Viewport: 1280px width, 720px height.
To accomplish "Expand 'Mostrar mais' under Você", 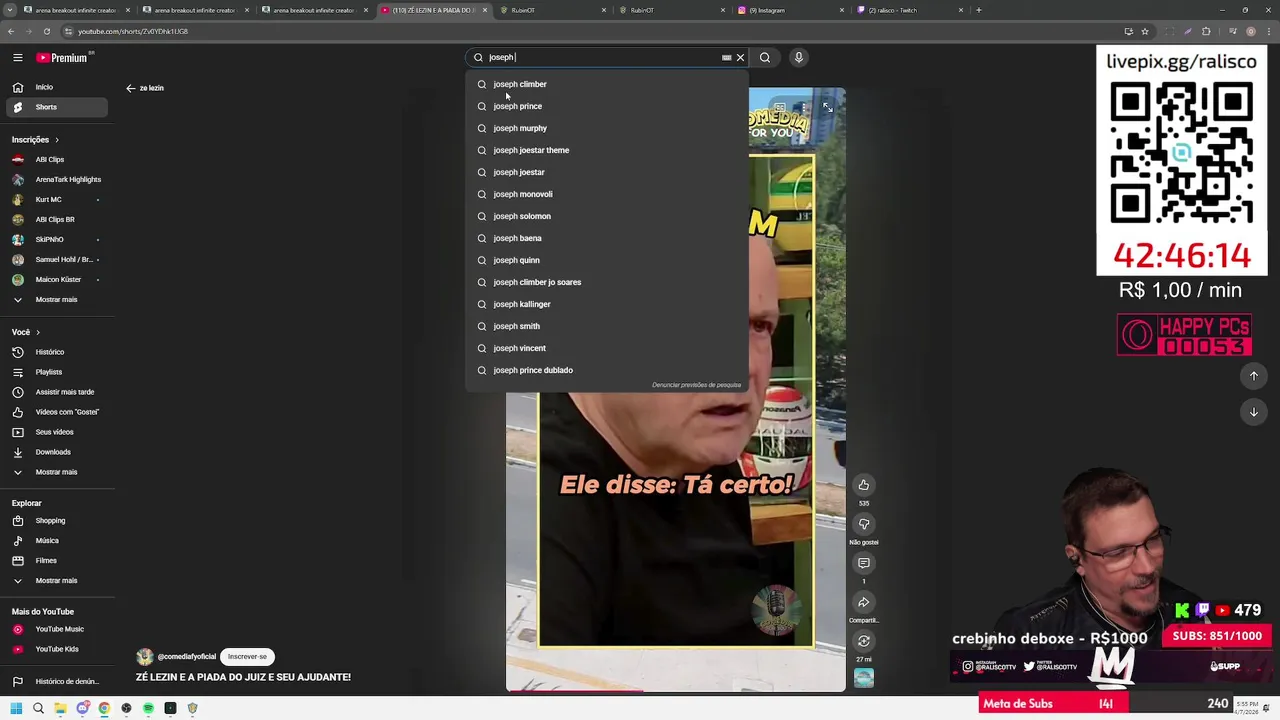I will (x=57, y=472).
